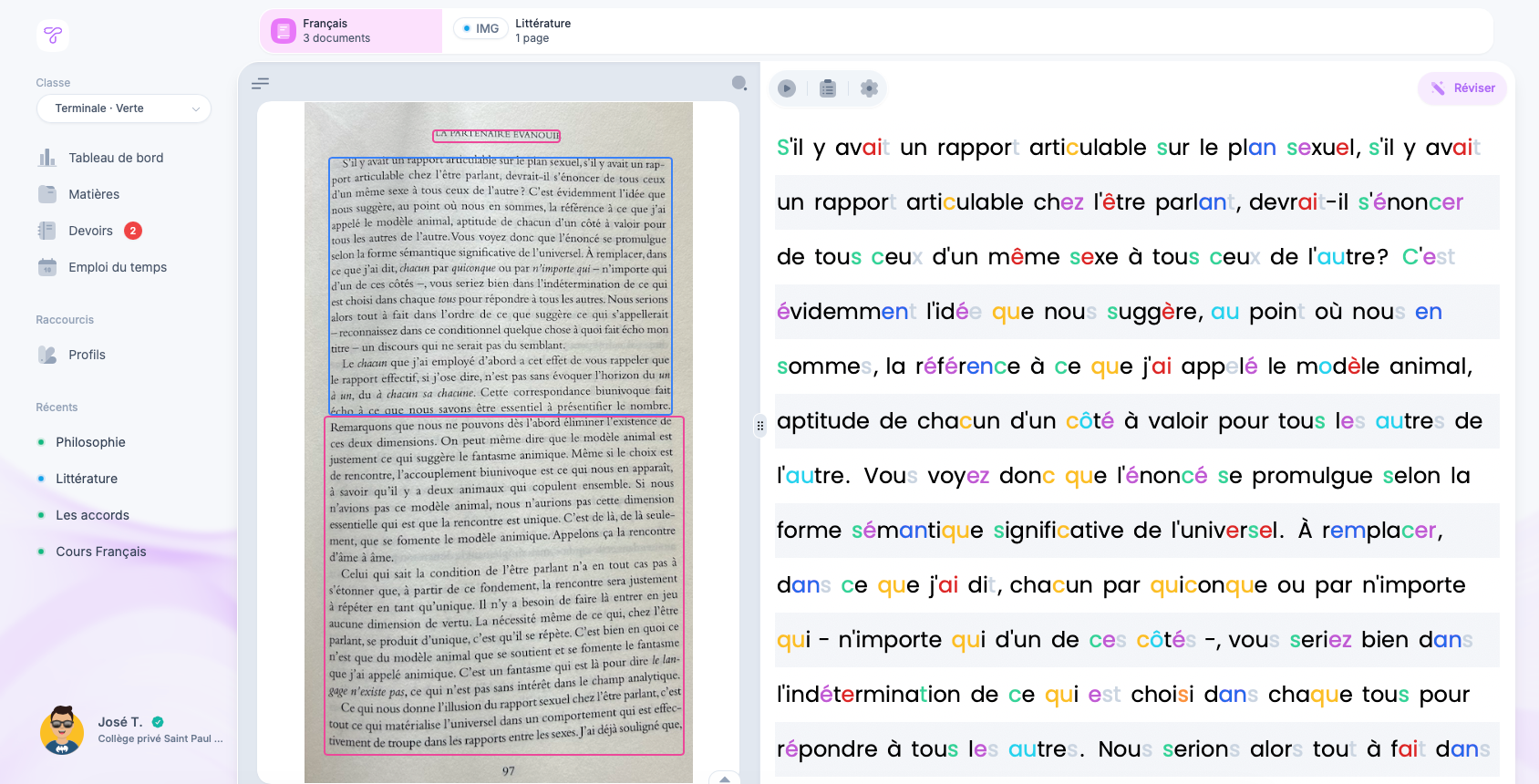Click the word 'promulgue' in transcription
This screenshot has height=784, width=1539.
click(x=1312, y=476)
